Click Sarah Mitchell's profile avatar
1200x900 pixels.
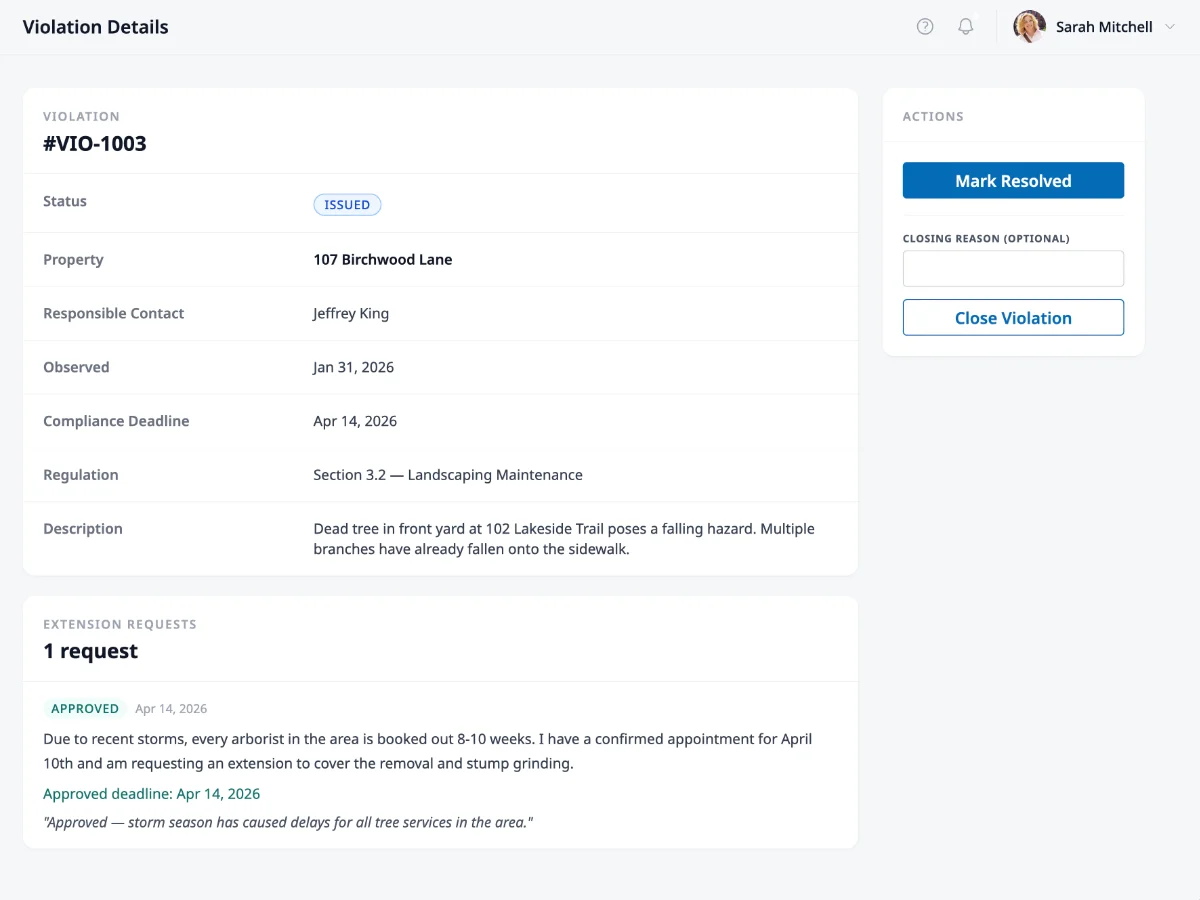[x=1028, y=26]
